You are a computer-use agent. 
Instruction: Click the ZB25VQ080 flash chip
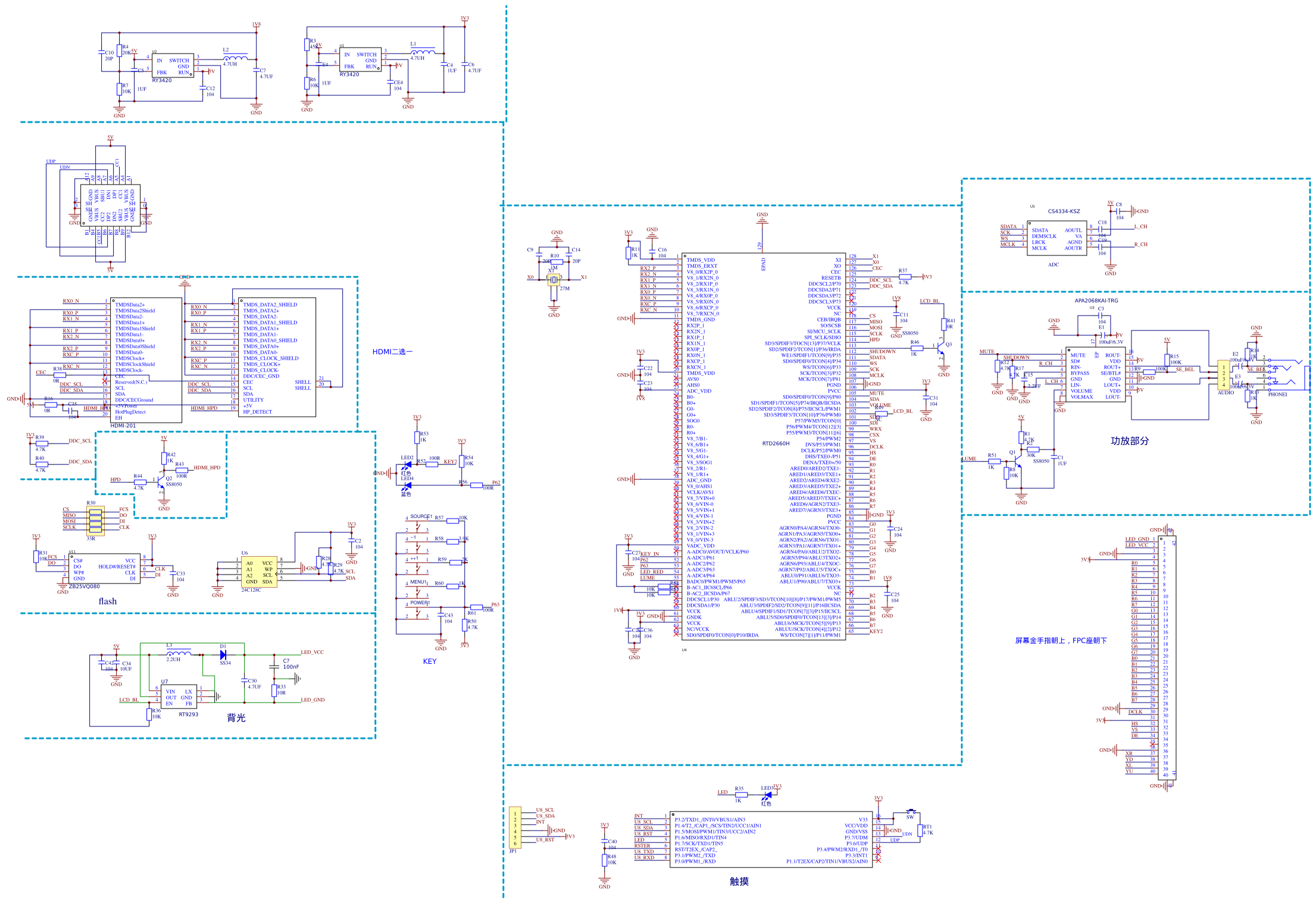click(x=104, y=569)
